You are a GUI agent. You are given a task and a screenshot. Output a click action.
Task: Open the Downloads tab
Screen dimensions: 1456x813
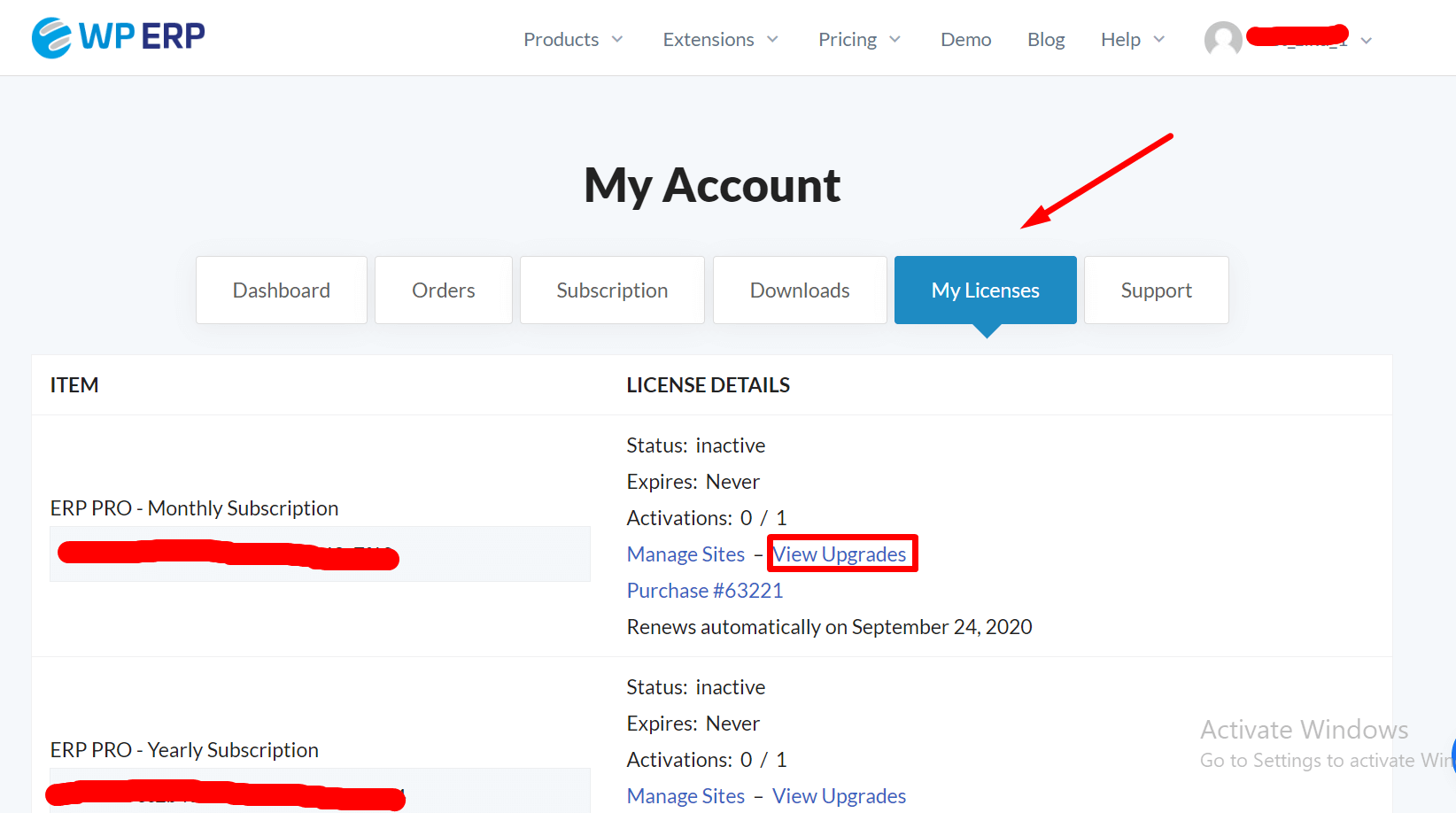click(799, 290)
